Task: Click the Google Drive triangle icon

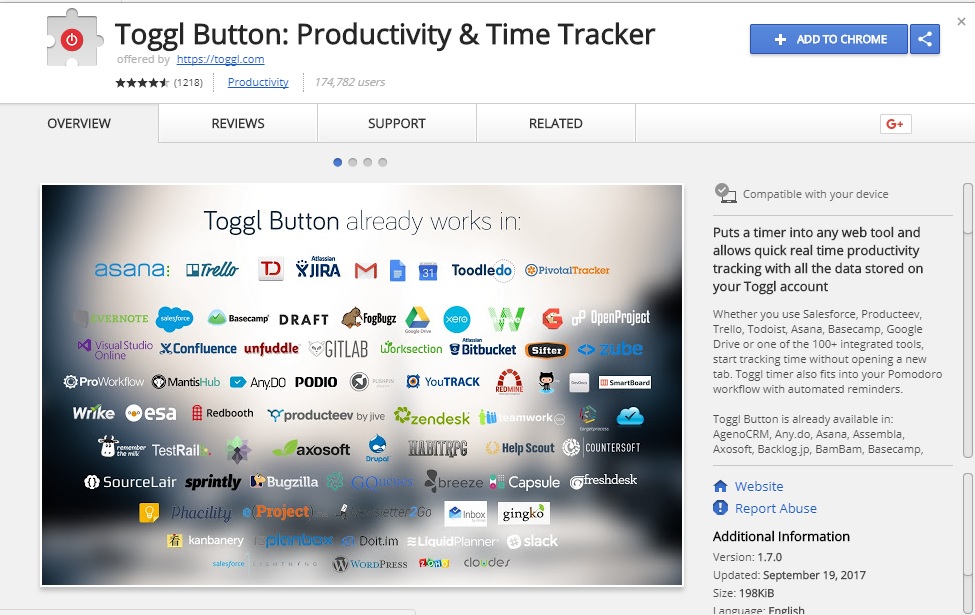Action: (417, 319)
